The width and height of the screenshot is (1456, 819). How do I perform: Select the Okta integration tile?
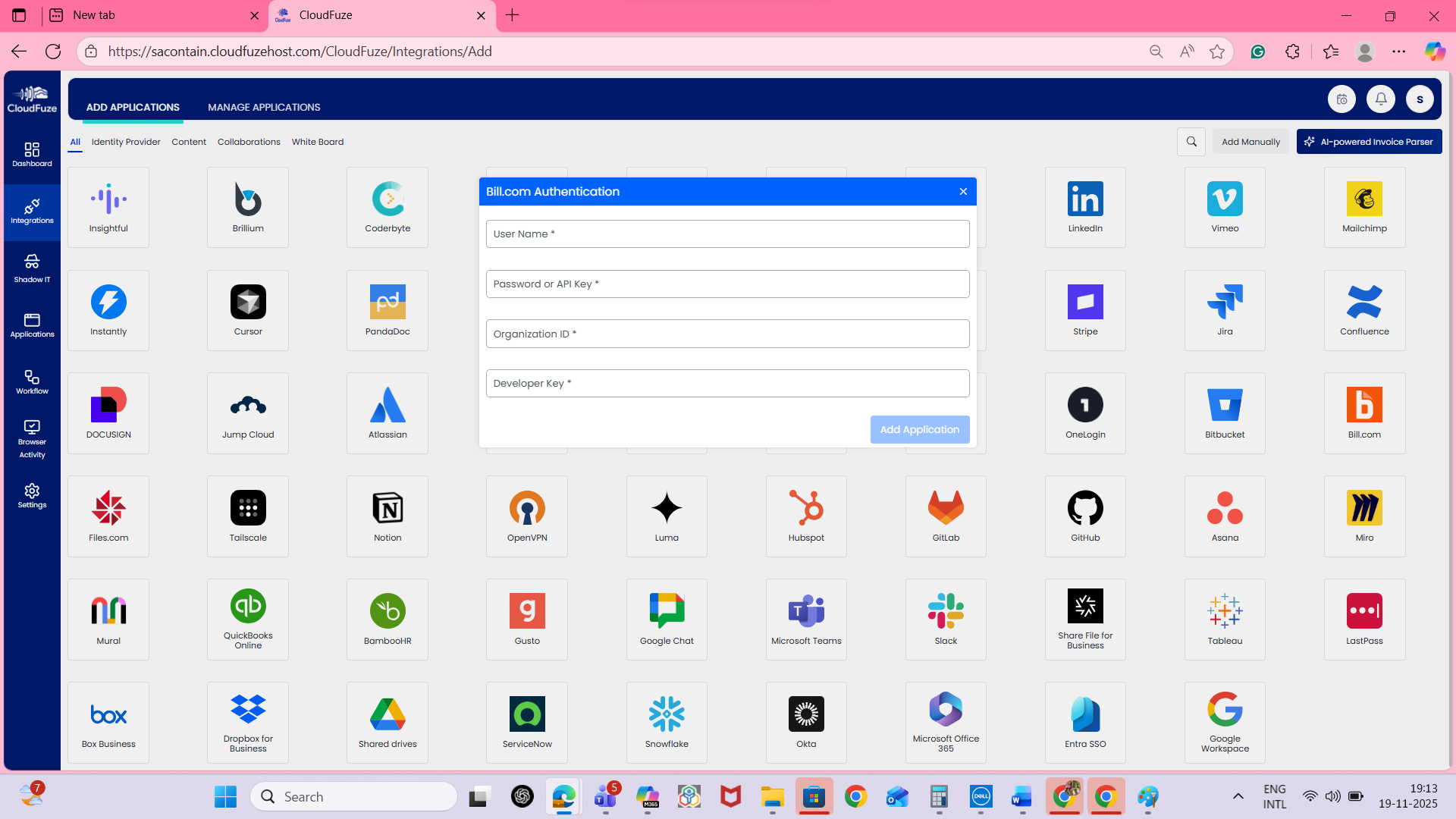(806, 722)
